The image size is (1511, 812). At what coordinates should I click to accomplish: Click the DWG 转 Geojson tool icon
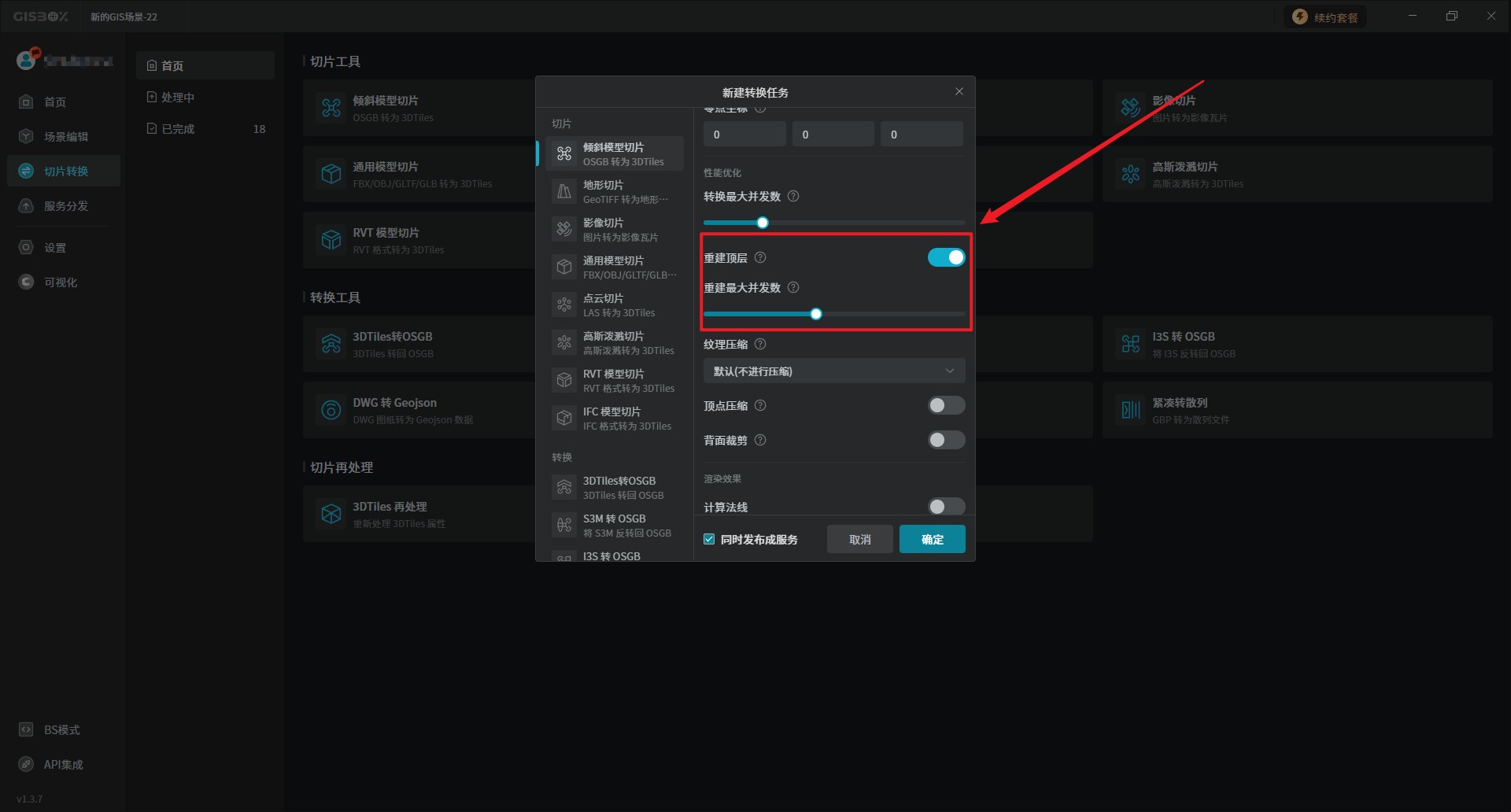pos(331,410)
